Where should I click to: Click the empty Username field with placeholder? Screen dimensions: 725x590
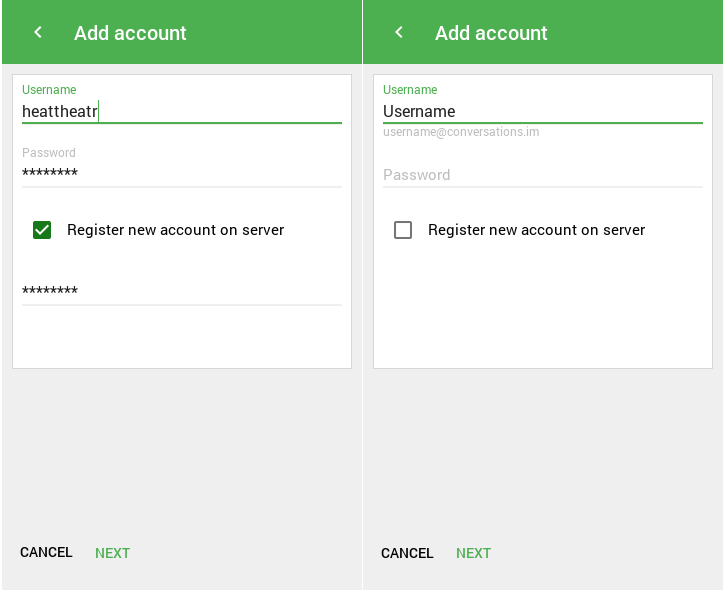click(541, 112)
